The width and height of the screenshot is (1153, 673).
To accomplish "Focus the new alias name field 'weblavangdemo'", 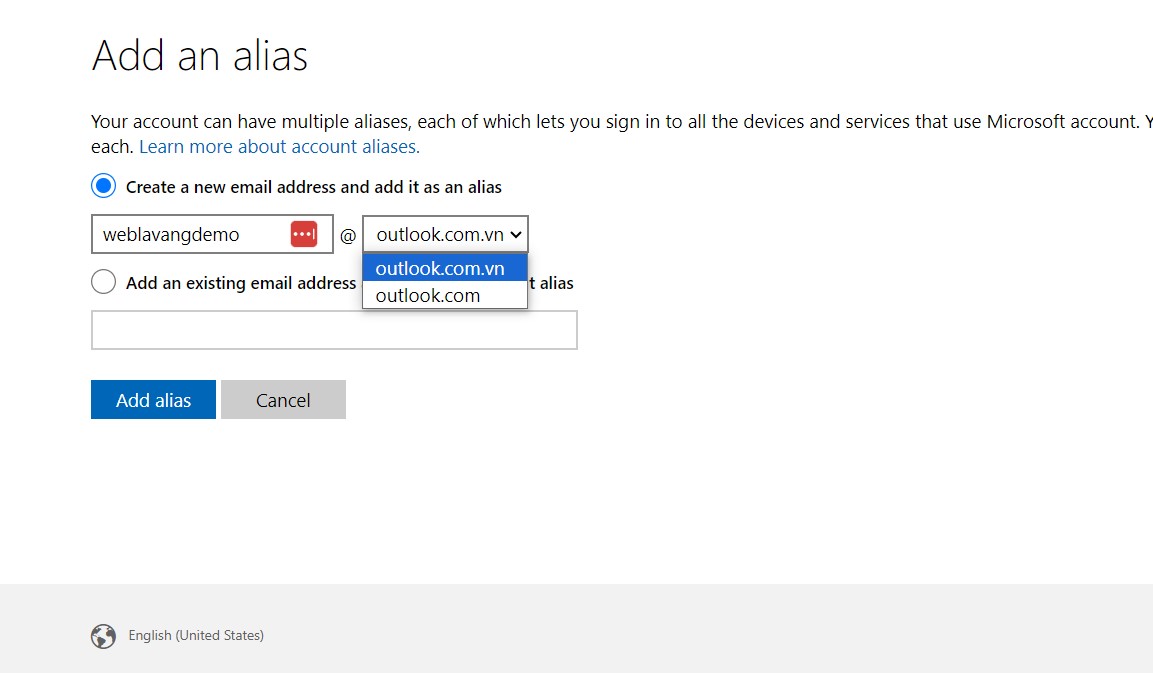I will coord(212,234).
